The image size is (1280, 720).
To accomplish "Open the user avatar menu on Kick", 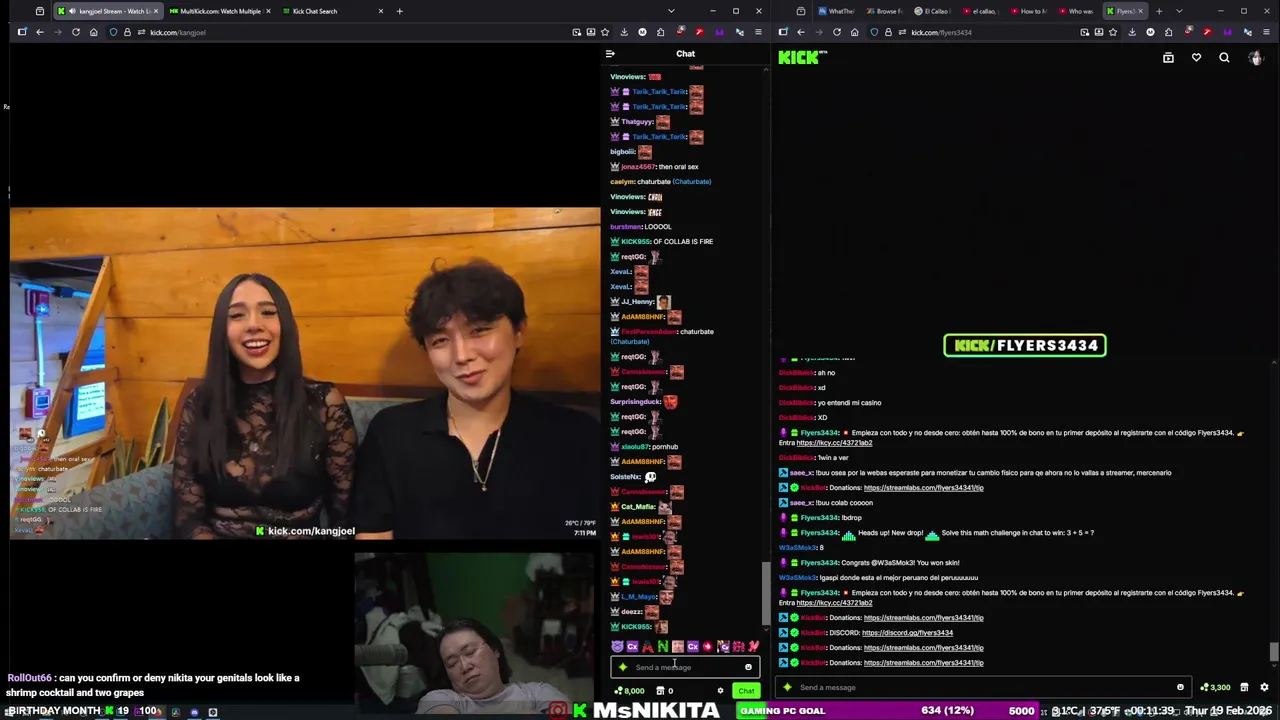I will point(1255,58).
